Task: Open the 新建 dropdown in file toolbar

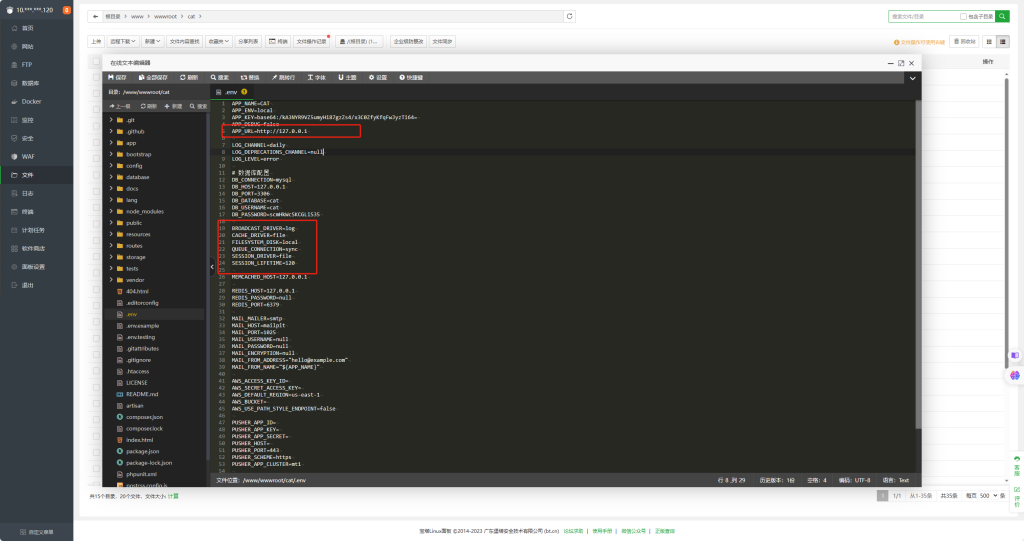Action: click(x=152, y=41)
